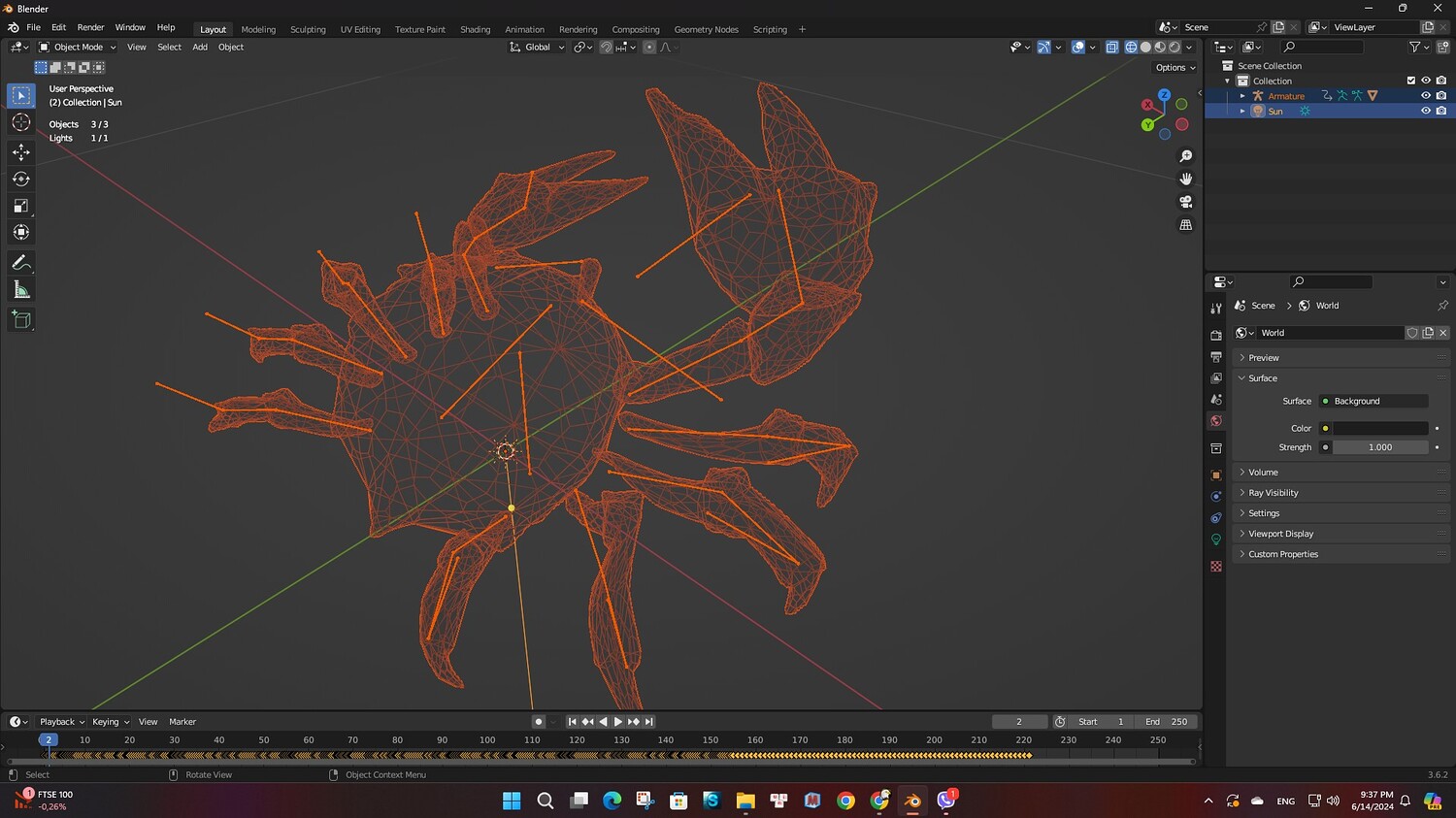Activate the Transform tool
The image size is (1456, 818).
[x=21, y=232]
